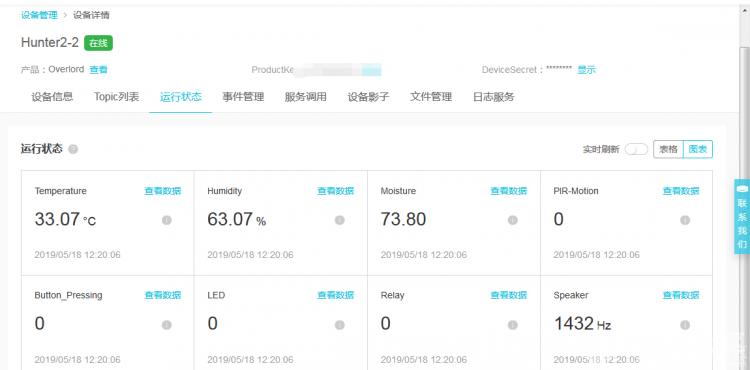Go back via 设备管理 breadcrumb link
The height and width of the screenshot is (370, 750).
point(39,15)
